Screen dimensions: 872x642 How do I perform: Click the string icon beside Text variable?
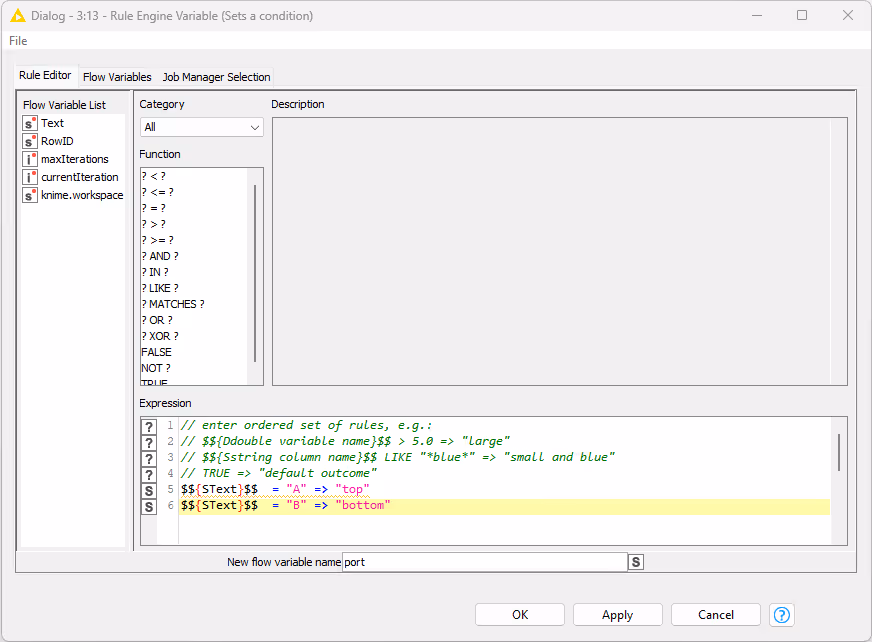coord(30,123)
